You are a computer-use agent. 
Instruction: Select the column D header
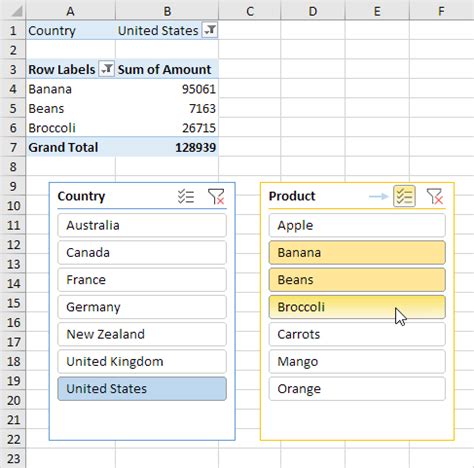click(313, 11)
